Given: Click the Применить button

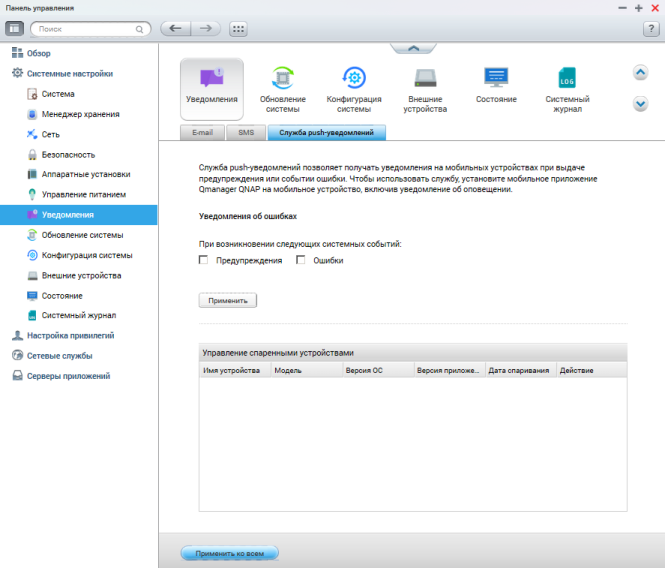Looking at the screenshot, I should 228,300.
